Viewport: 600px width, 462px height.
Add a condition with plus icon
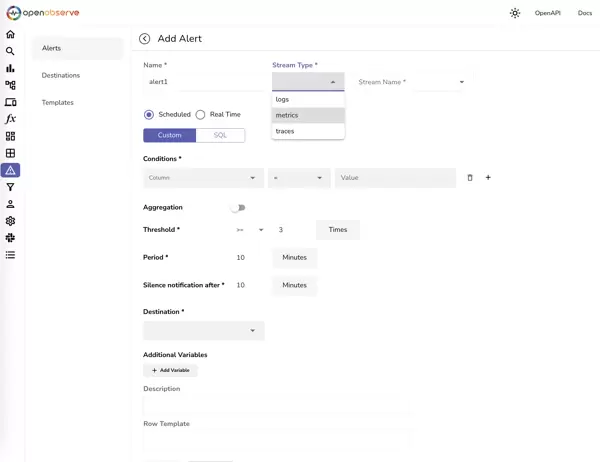coord(488,178)
